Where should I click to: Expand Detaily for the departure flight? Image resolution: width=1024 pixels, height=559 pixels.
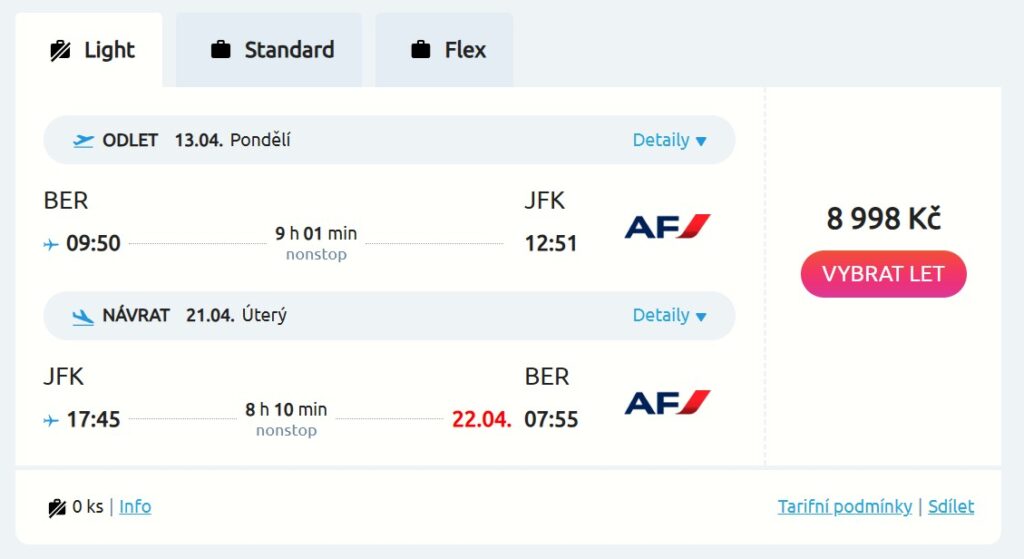(x=669, y=141)
